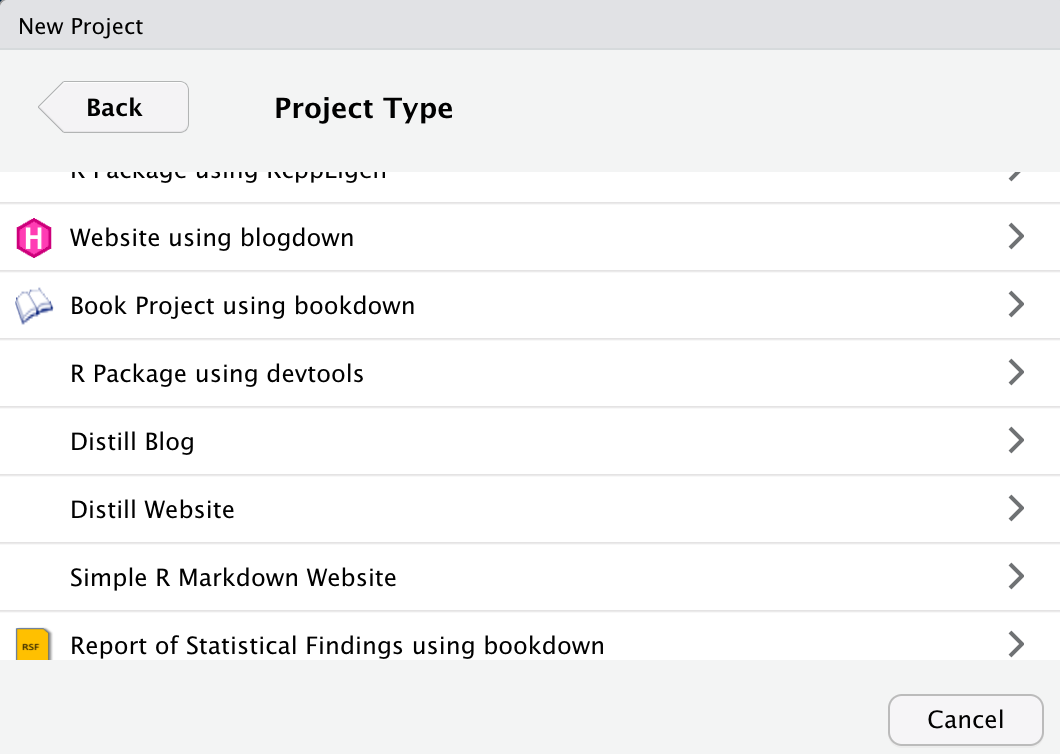Pick the Distill Website option
Screen dimensions: 1060x754
click(x=152, y=510)
